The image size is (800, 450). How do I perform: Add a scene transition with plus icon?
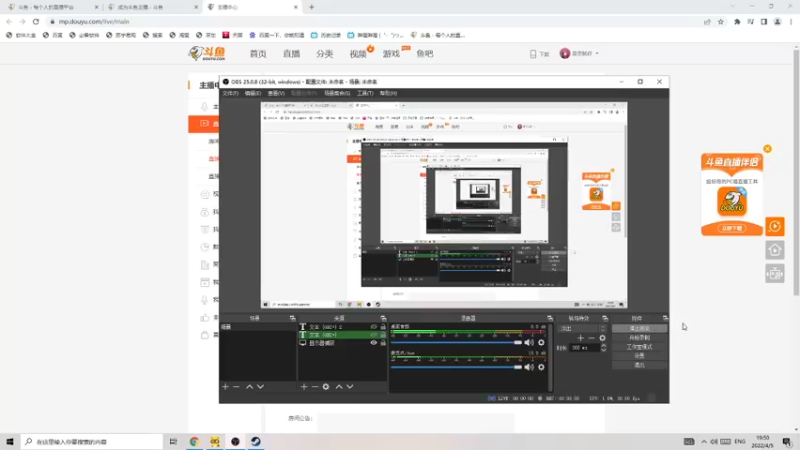coord(580,338)
